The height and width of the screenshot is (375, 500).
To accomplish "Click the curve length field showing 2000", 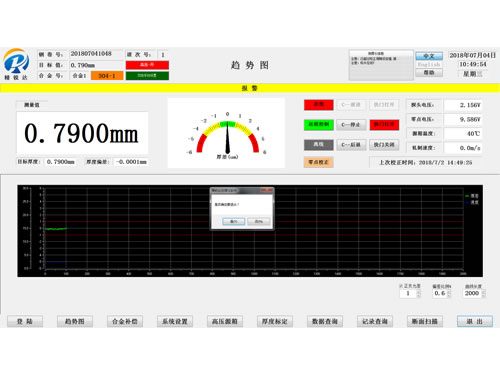I will coord(472,293).
